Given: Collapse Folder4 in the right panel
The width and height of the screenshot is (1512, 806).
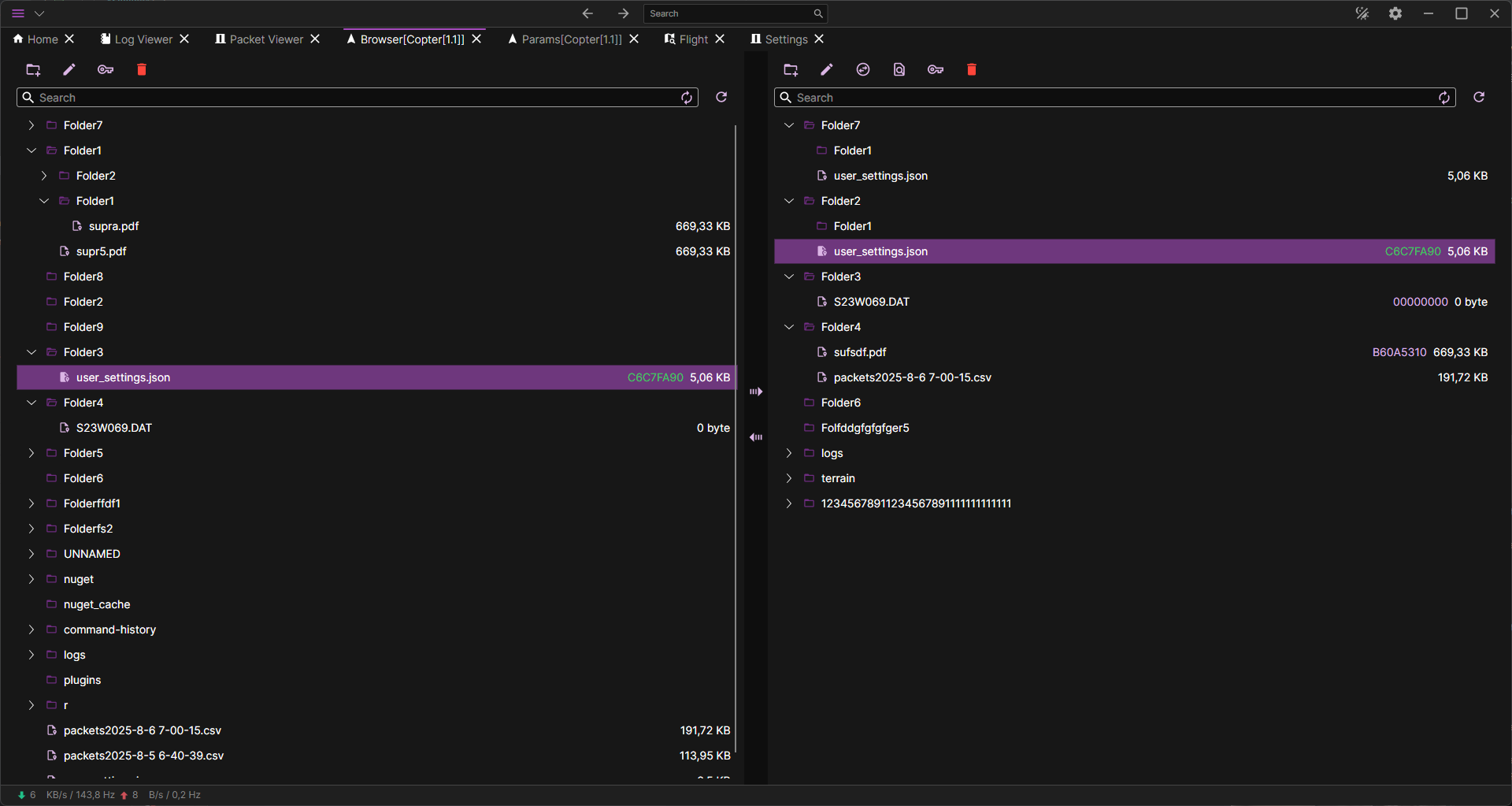Looking at the screenshot, I should point(789,327).
